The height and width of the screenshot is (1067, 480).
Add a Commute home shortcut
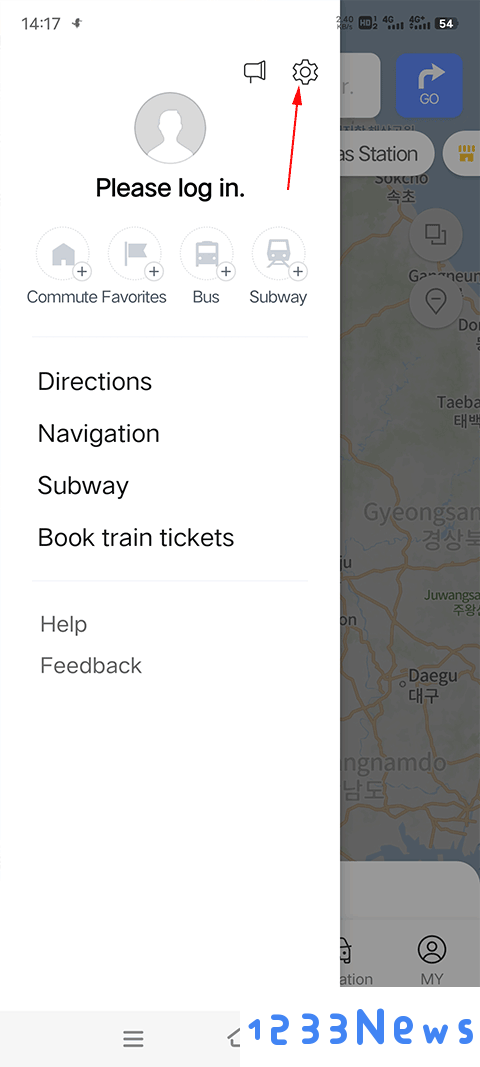pos(63,254)
